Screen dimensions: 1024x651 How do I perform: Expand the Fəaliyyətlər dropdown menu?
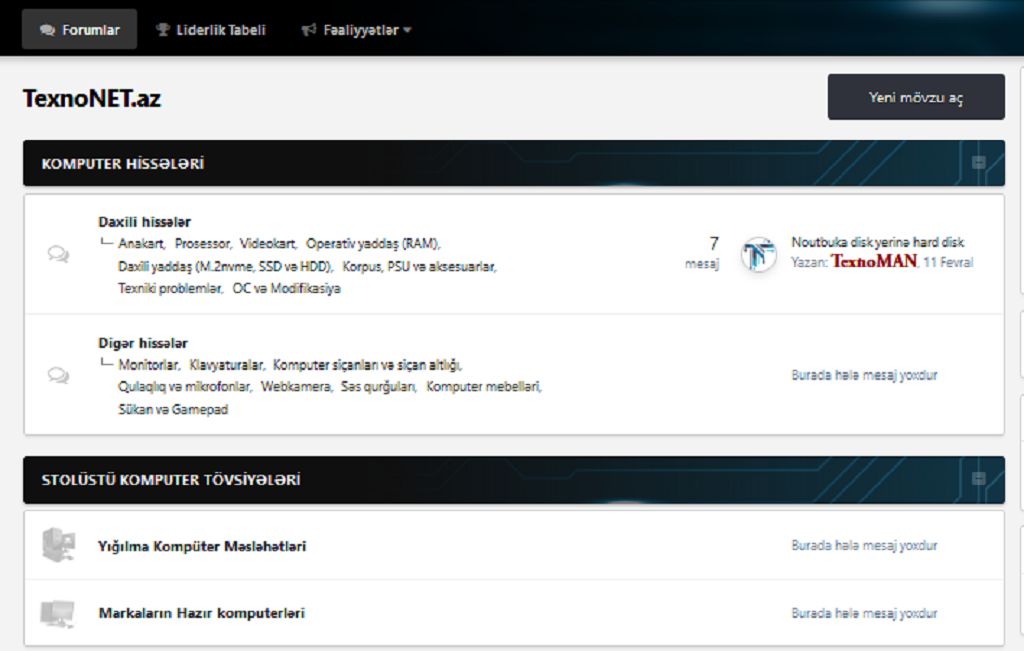pyautogui.click(x=356, y=30)
